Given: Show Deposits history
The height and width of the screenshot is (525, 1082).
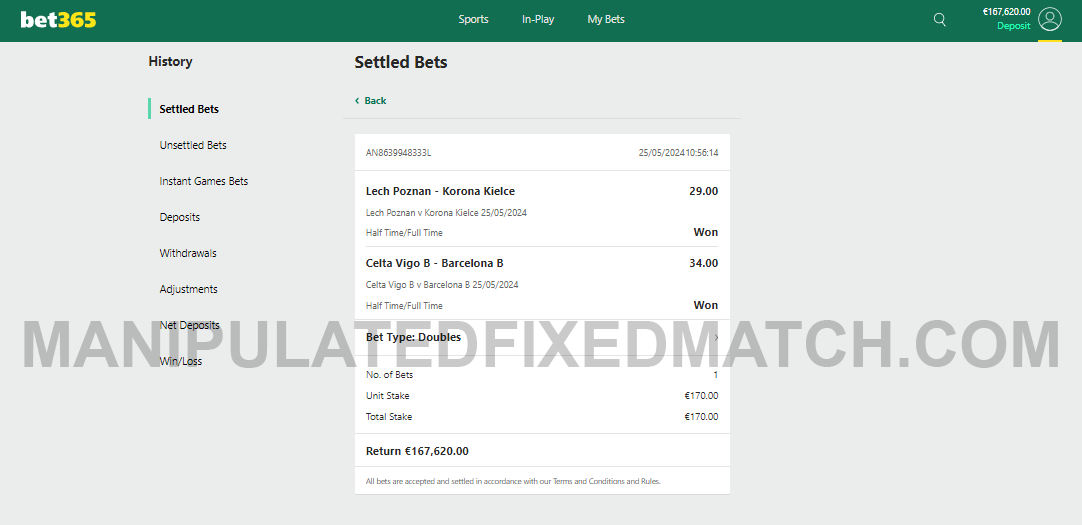Looking at the screenshot, I should tap(180, 217).
